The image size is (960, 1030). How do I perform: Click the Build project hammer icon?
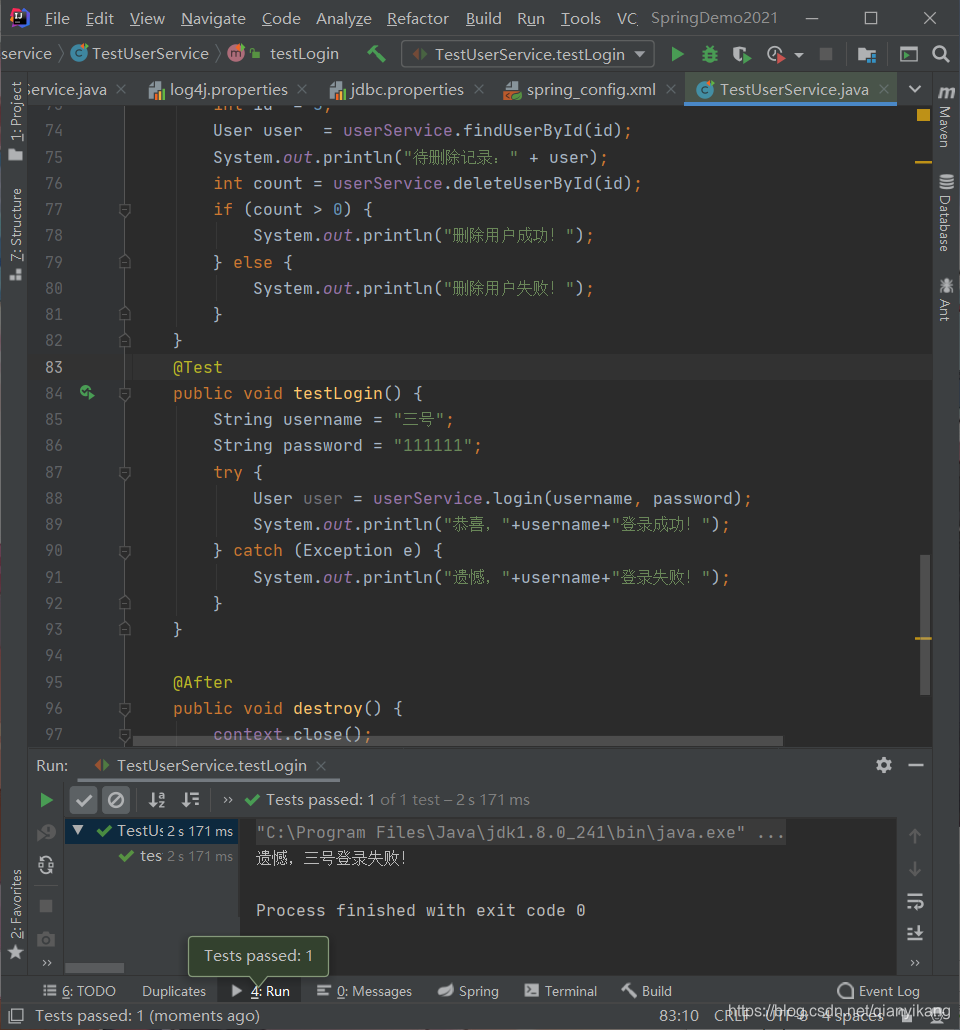click(377, 54)
